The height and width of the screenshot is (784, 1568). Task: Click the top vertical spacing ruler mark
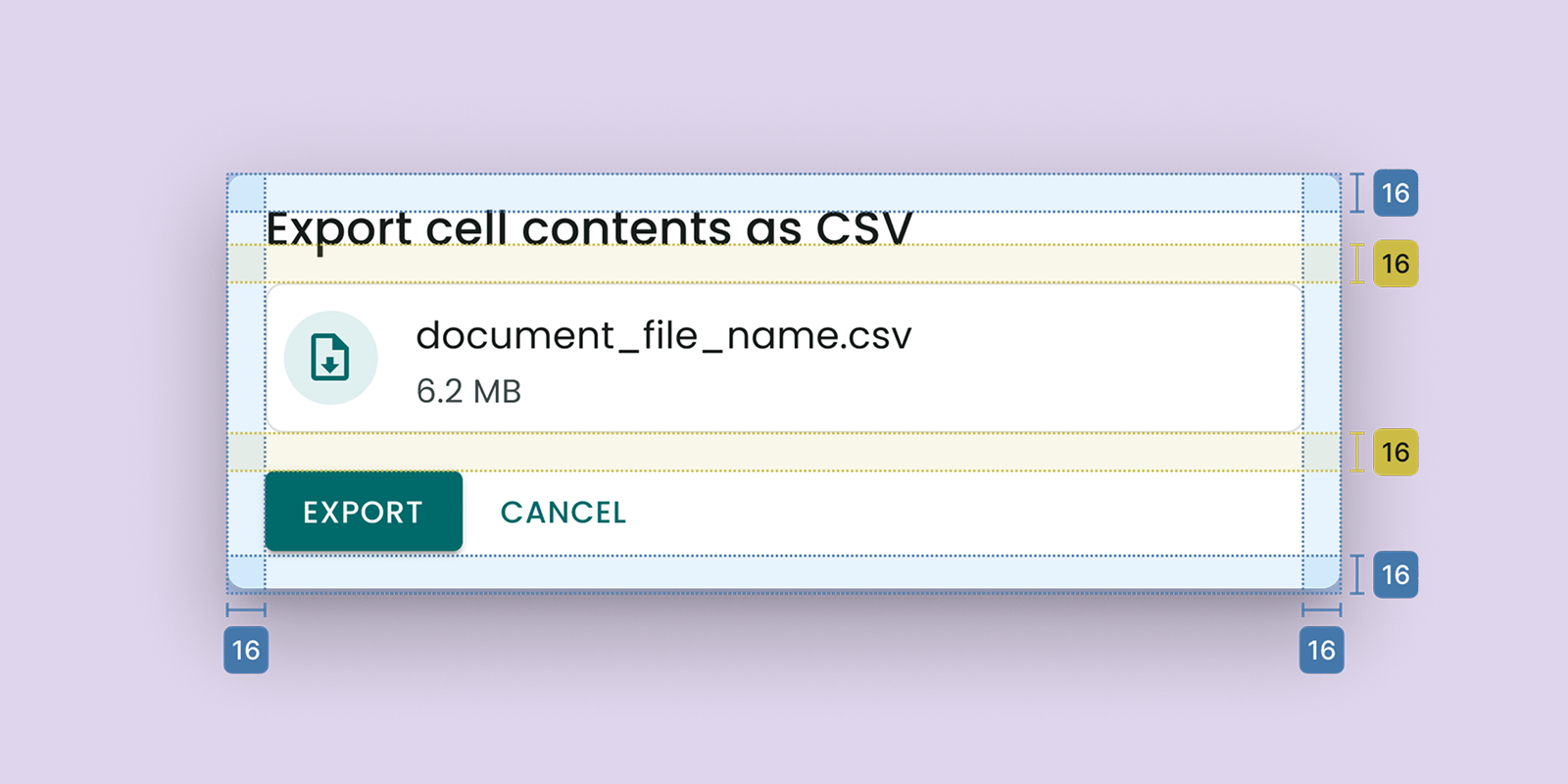coord(1355,193)
